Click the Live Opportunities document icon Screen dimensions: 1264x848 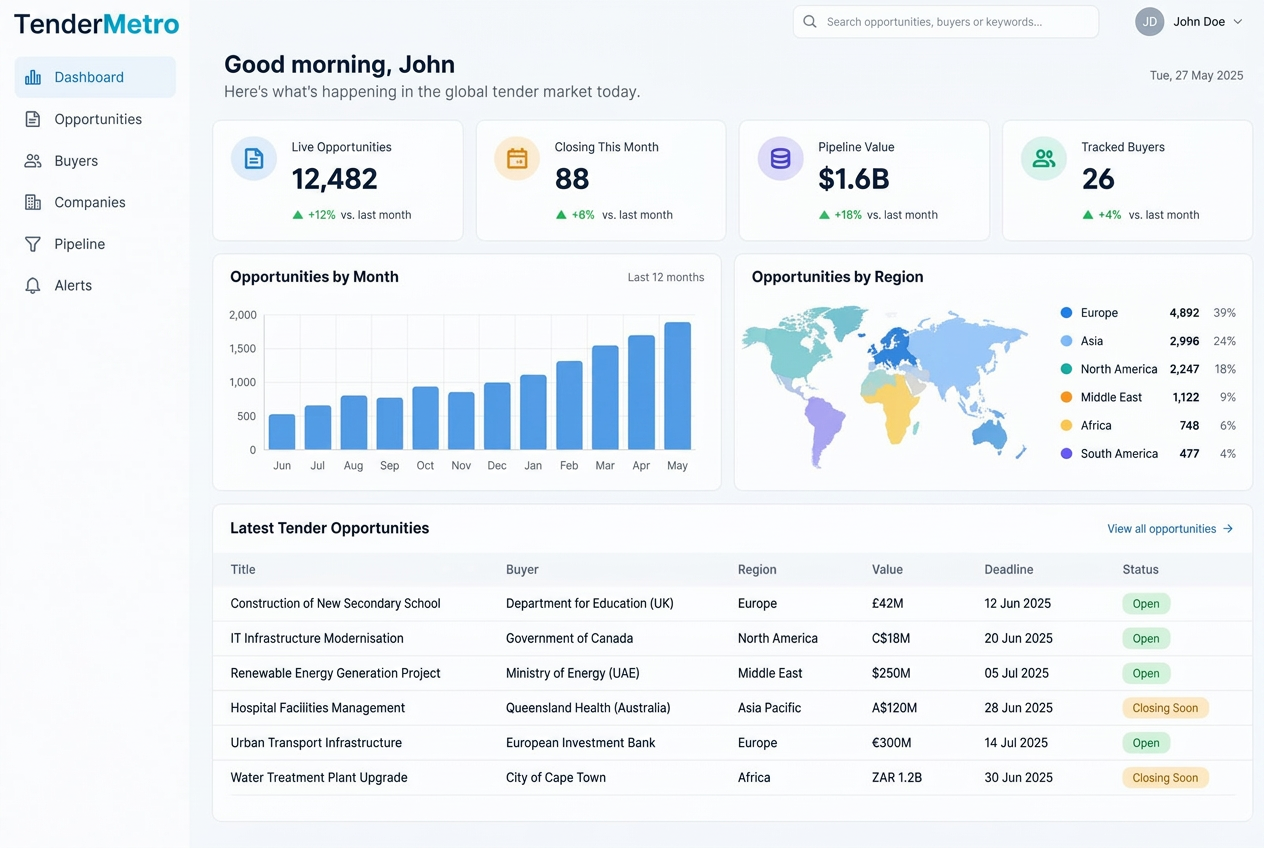coord(254,158)
